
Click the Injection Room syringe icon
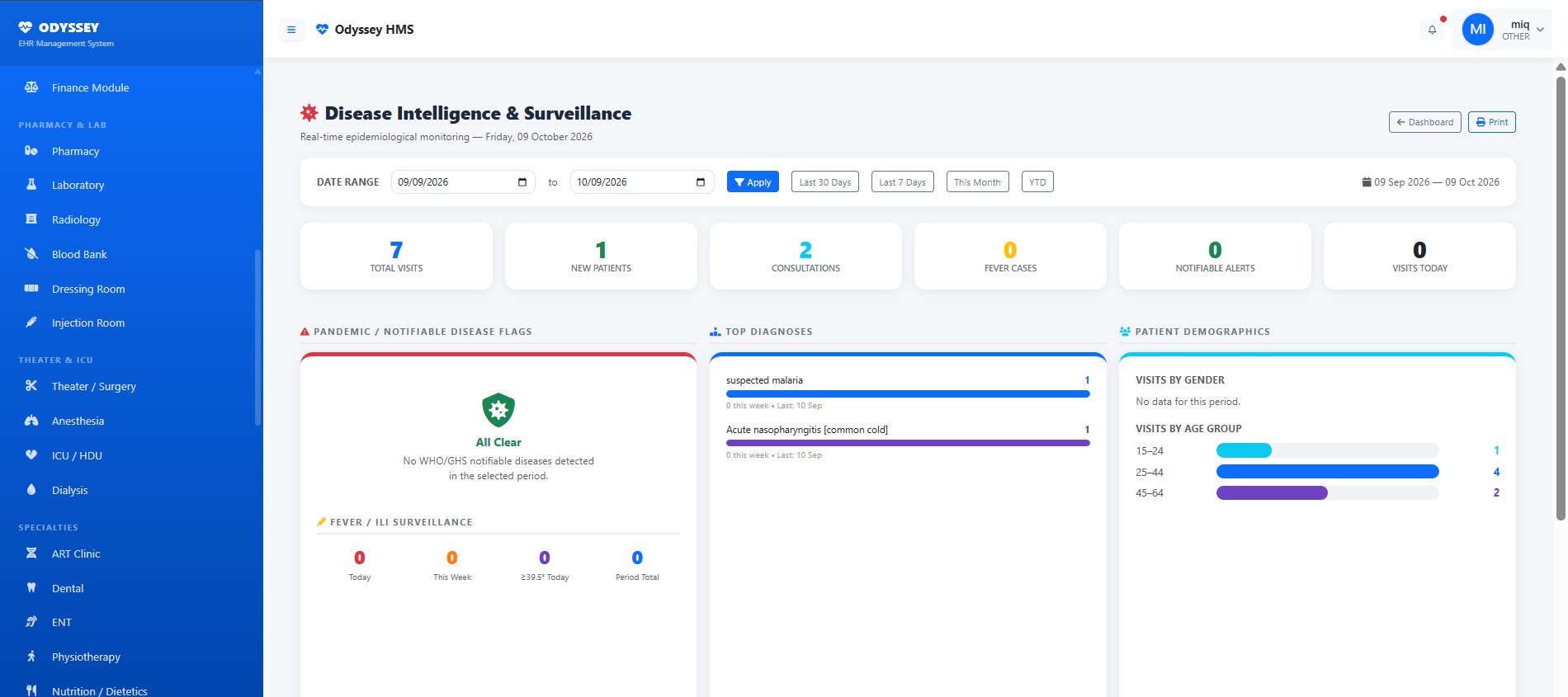pos(31,323)
